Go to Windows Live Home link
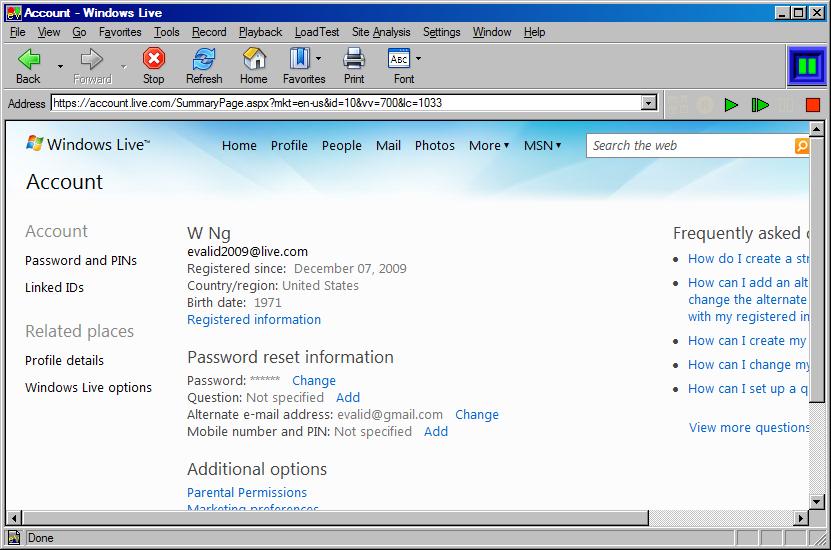The image size is (831, 550). click(239, 145)
